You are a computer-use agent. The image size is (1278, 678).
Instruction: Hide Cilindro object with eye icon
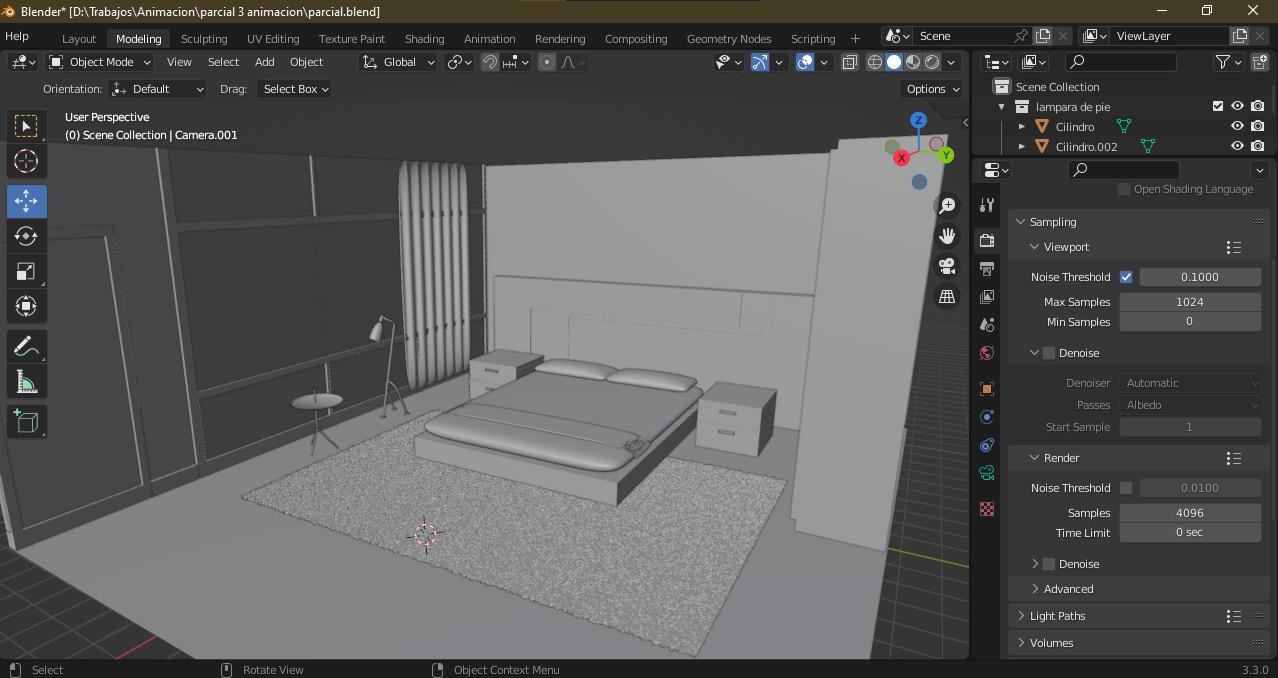[1237, 127]
